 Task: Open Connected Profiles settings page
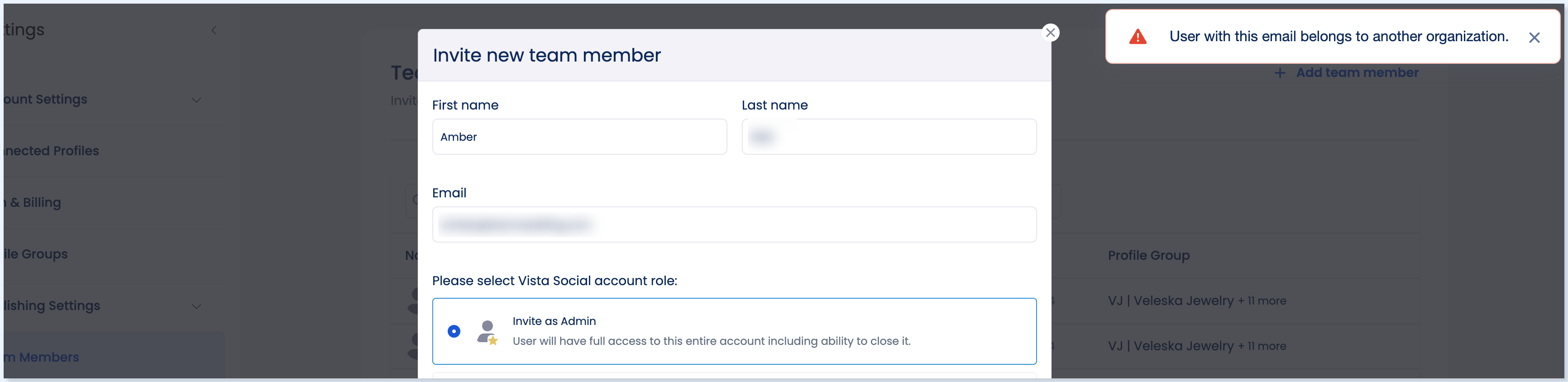tap(51, 151)
